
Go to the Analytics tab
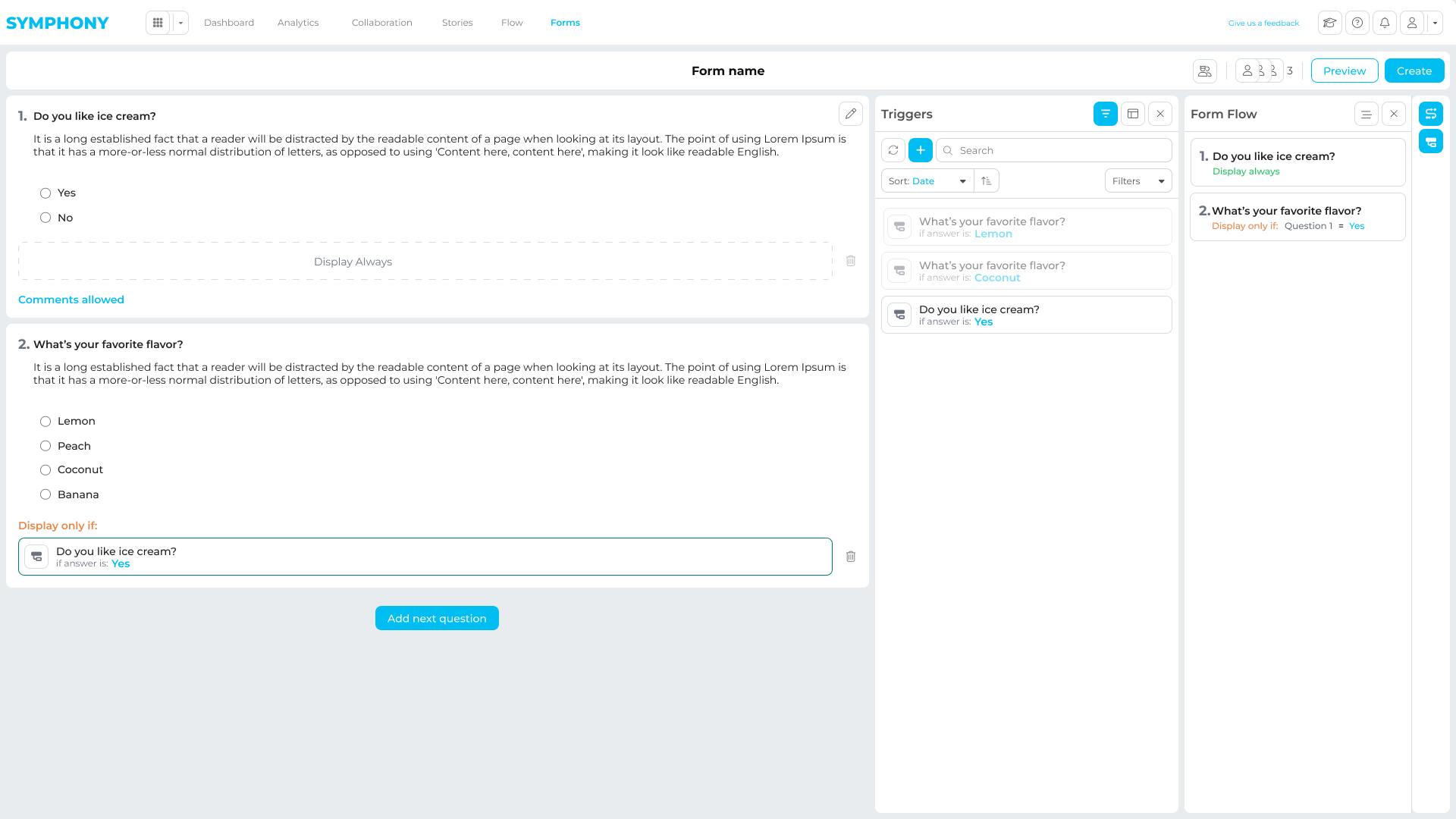298,23
